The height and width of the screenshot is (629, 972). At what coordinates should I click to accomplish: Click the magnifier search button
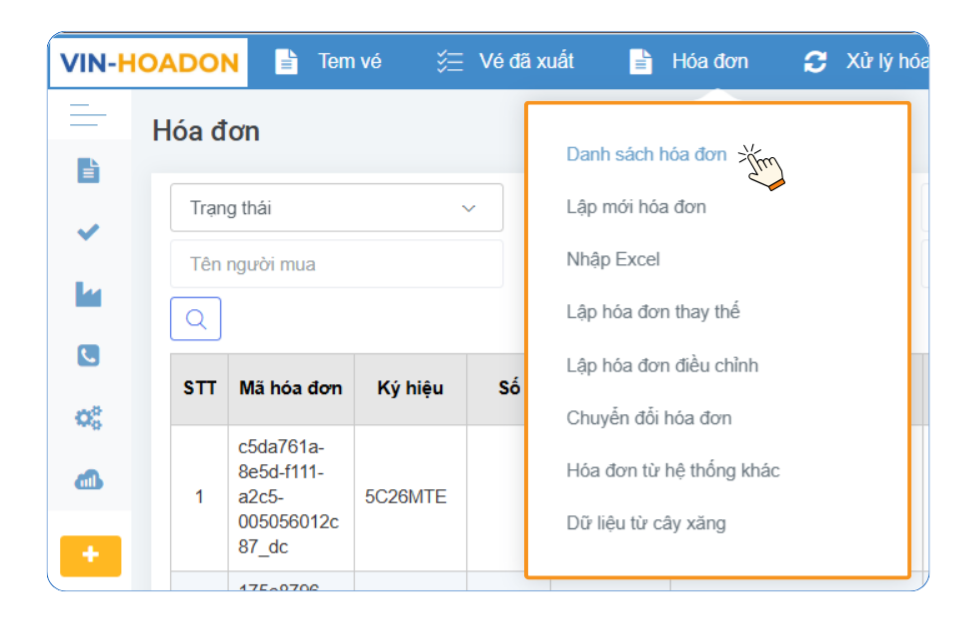coord(195,319)
